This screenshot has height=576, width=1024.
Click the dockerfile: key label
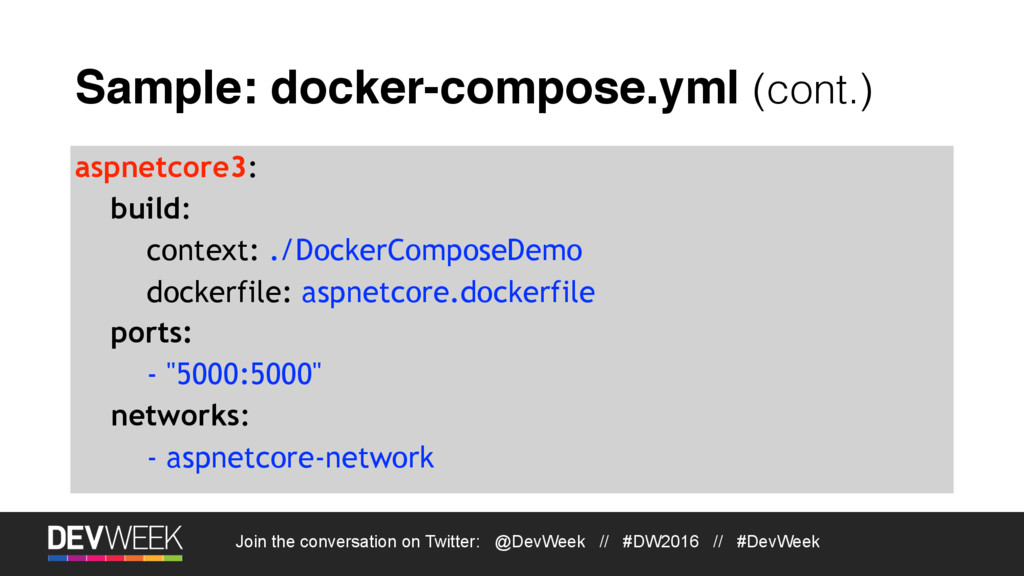point(218,292)
